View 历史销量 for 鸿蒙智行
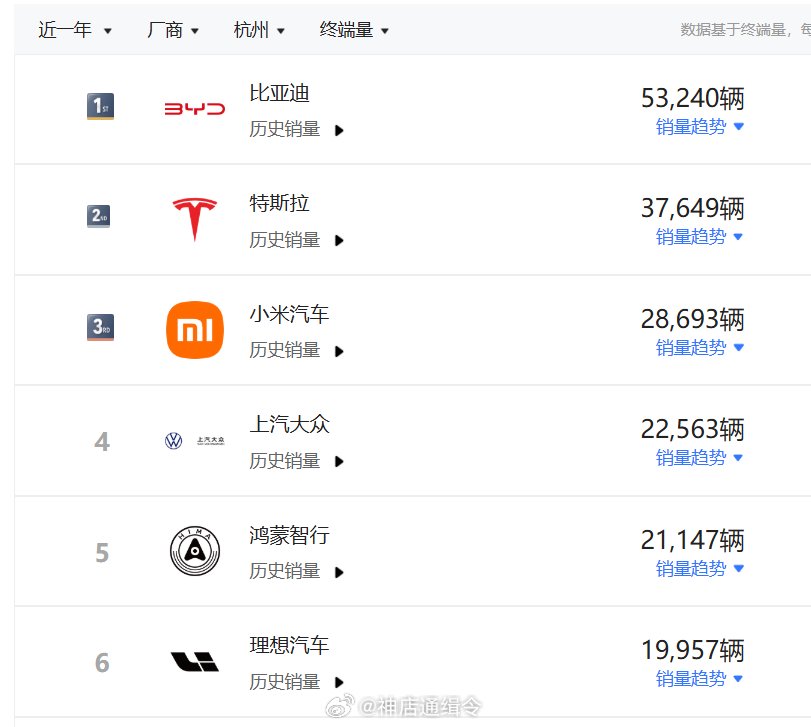Viewport: 811px width, 727px height. coord(296,571)
